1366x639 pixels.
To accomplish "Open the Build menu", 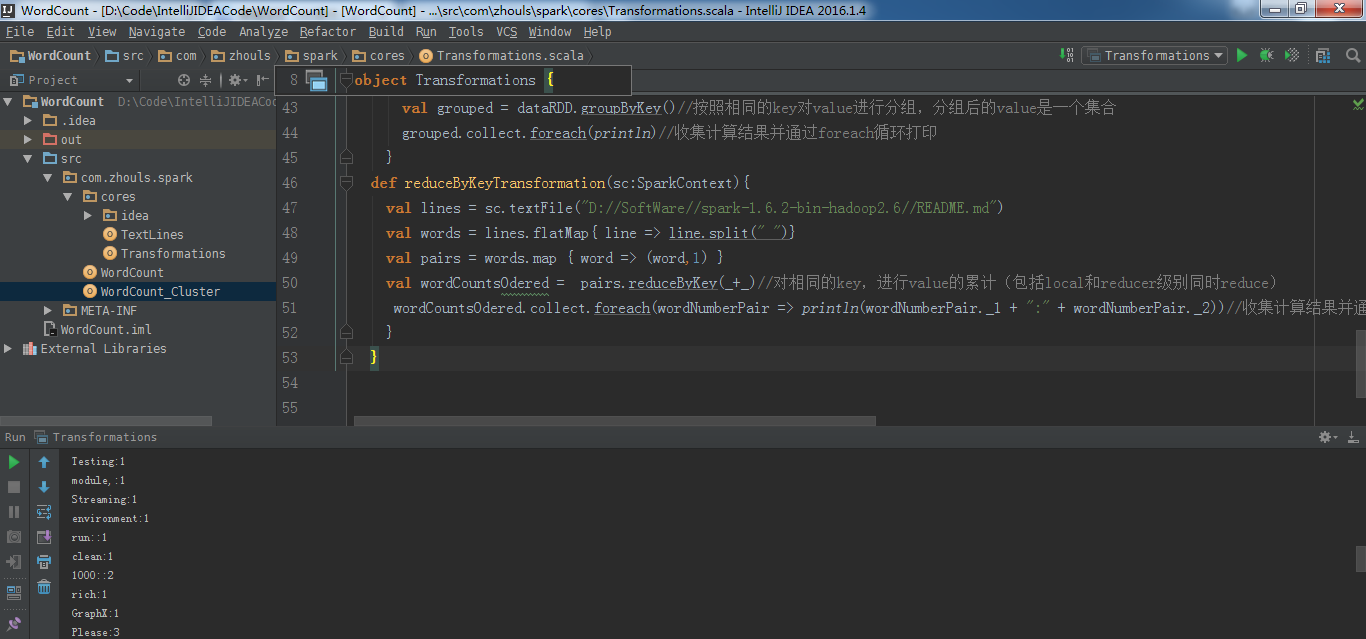I will (x=386, y=32).
